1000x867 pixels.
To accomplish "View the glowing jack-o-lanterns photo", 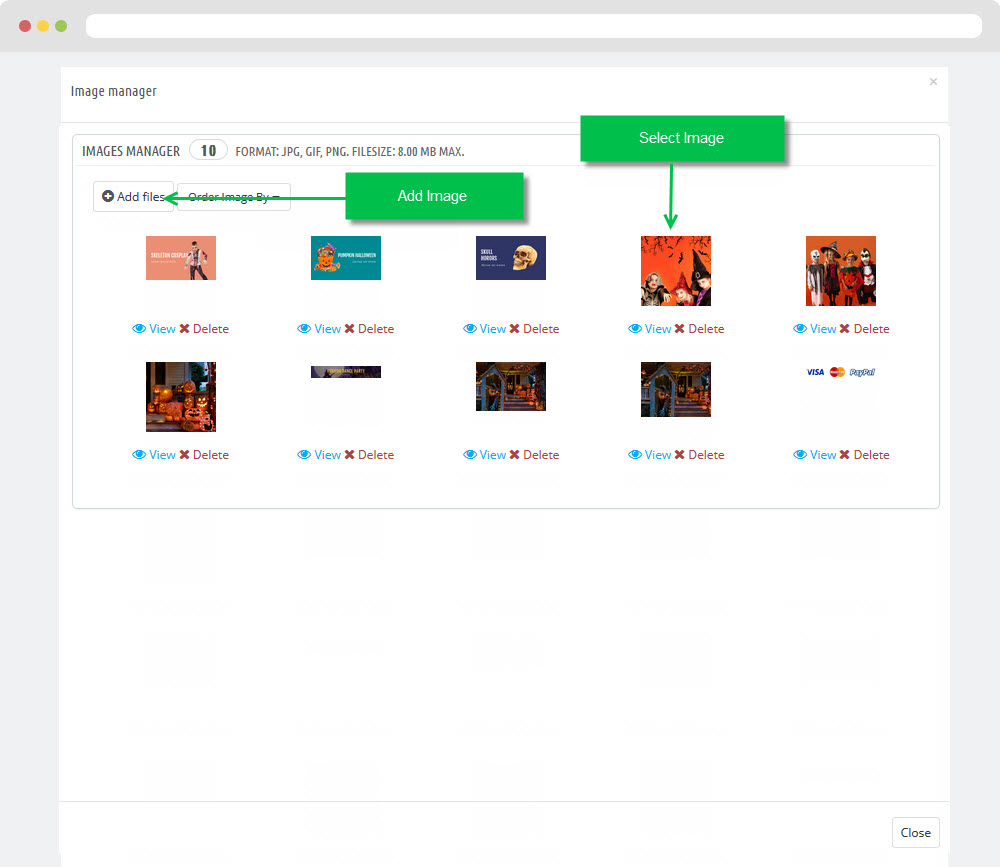I will [x=154, y=455].
